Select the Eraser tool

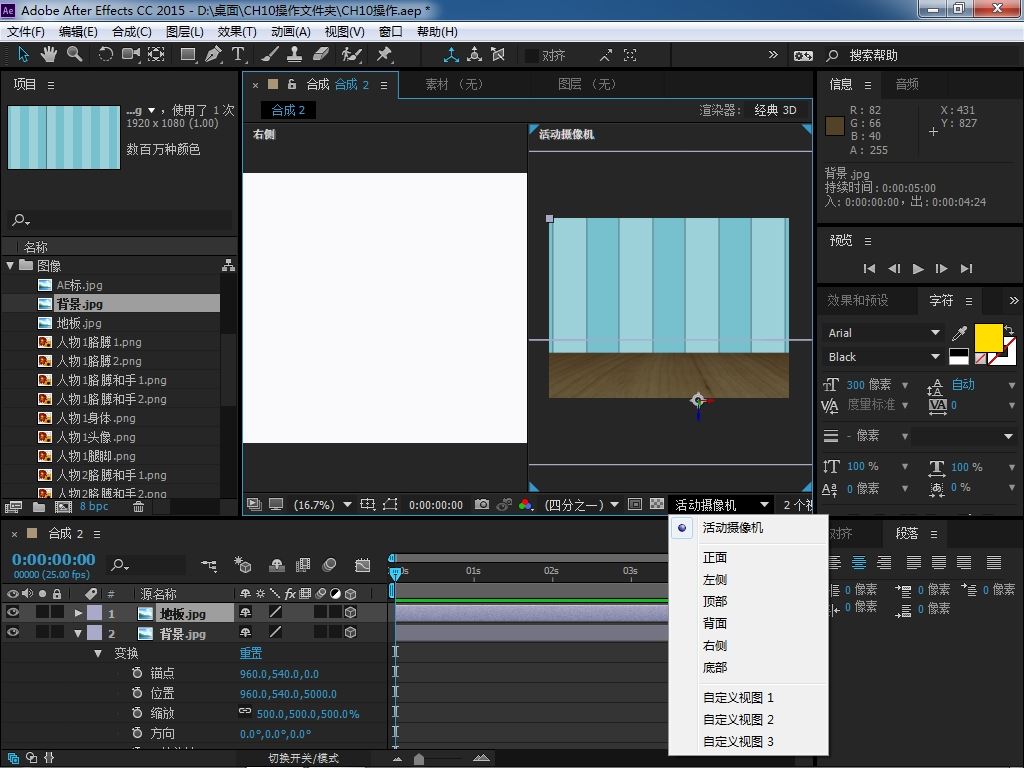321,55
